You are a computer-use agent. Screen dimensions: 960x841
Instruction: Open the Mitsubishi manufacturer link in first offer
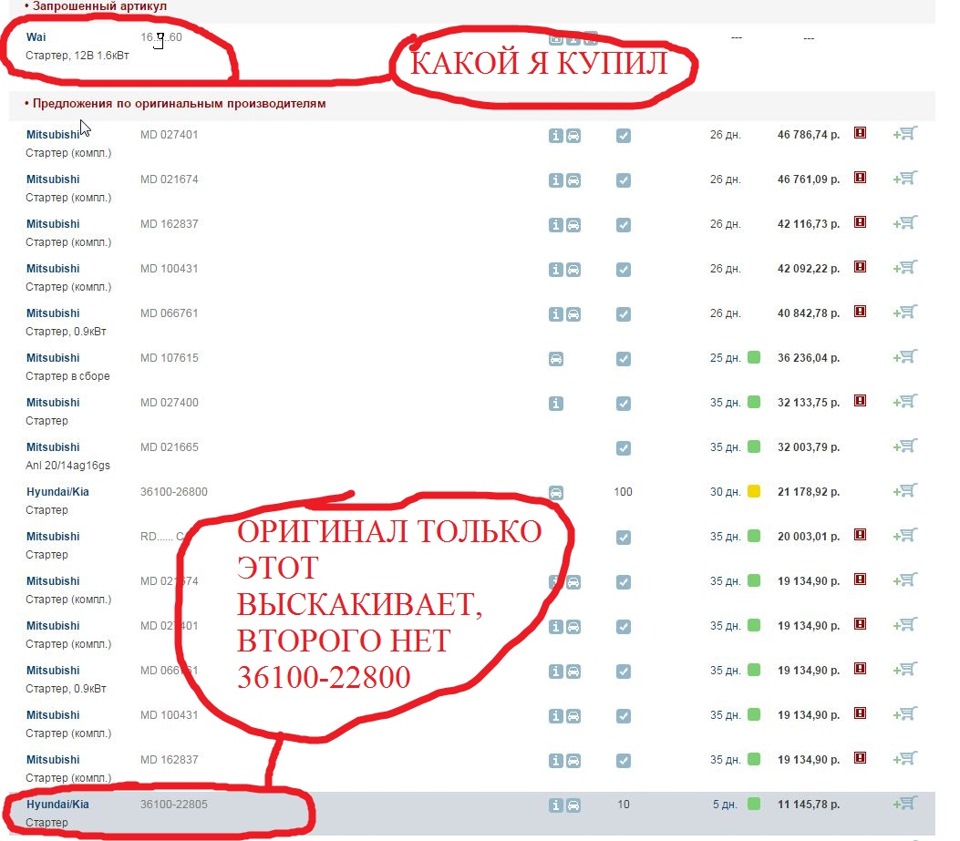click(x=52, y=133)
